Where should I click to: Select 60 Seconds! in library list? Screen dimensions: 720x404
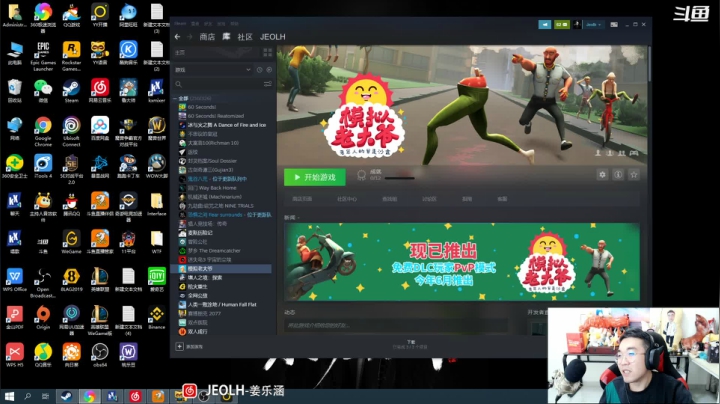(x=202, y=107)
